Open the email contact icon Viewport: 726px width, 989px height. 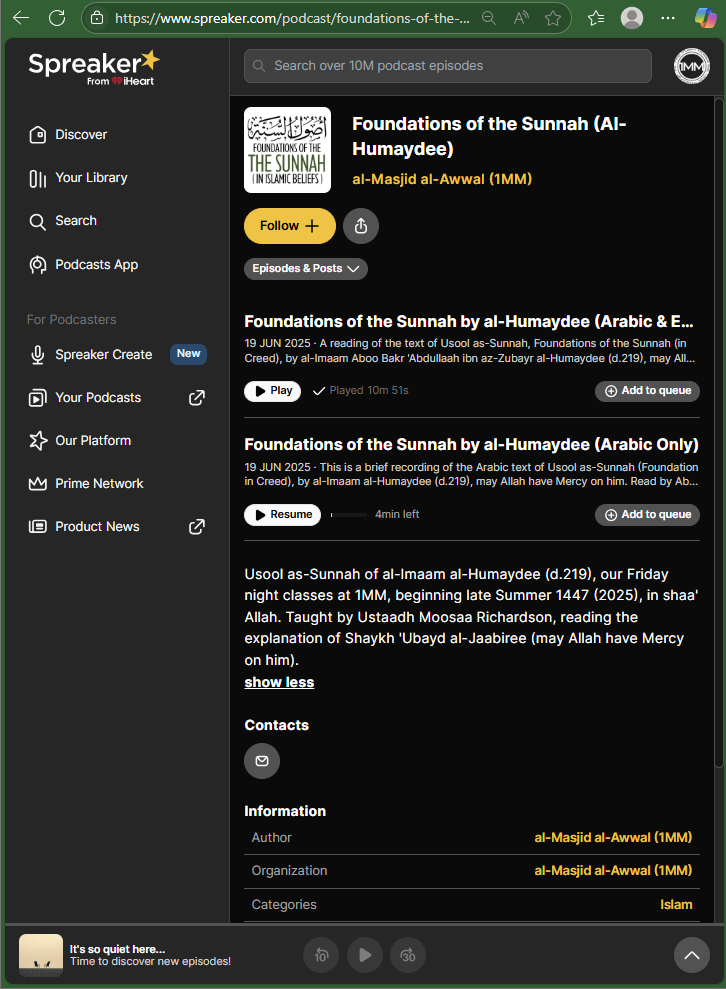click(x=262, y=761)
